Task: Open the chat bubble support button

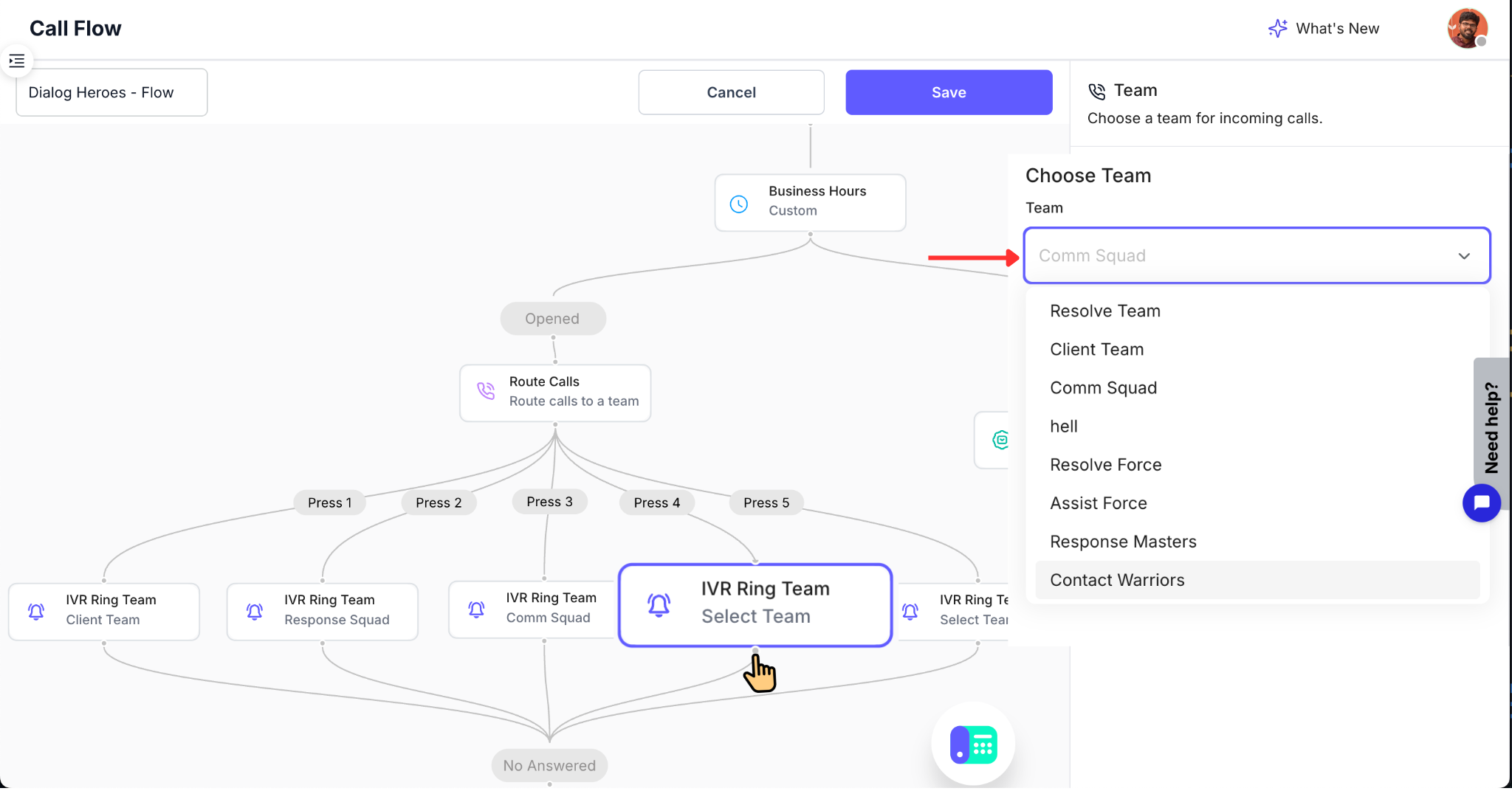Action: [x=1481, y=503]
